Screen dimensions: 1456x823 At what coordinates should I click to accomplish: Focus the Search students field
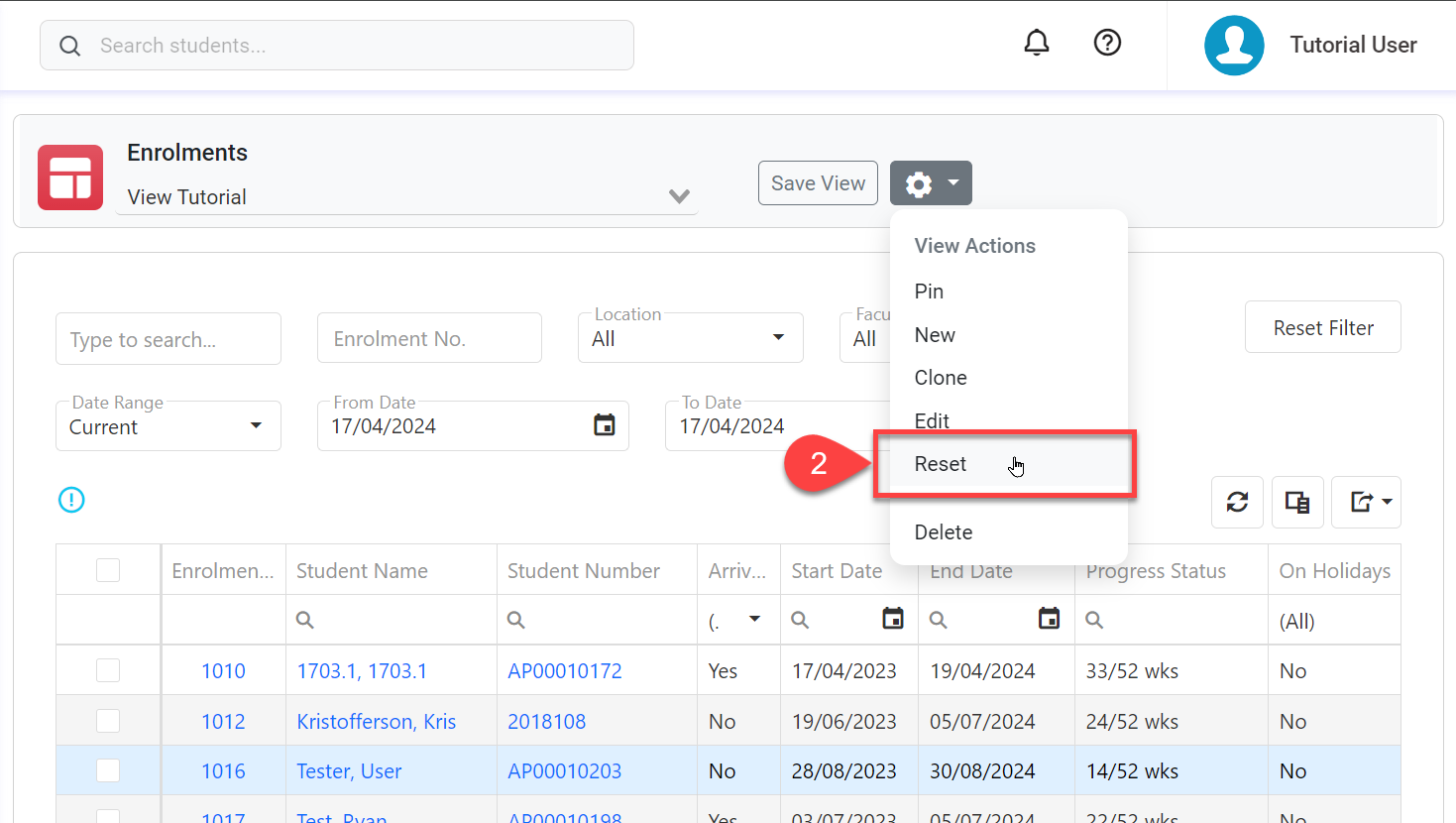pyautogui.click(x=337, y=46)
